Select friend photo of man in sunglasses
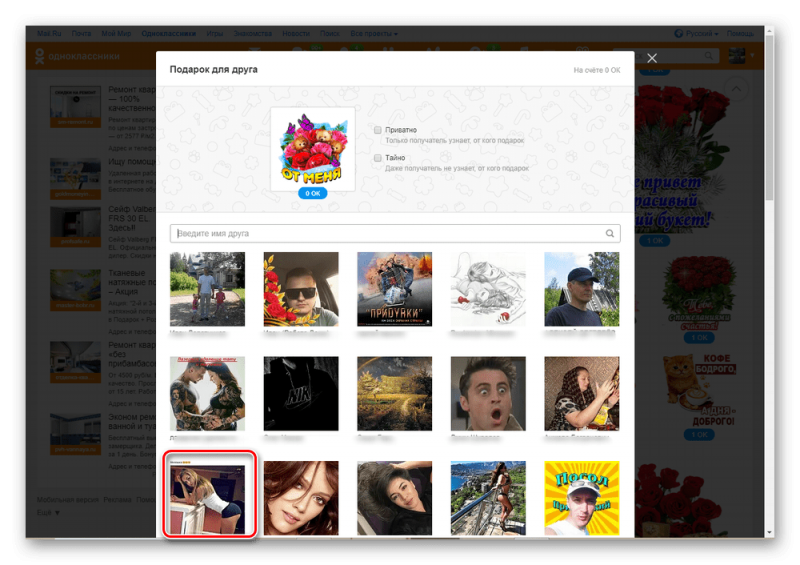 (301, 289)
